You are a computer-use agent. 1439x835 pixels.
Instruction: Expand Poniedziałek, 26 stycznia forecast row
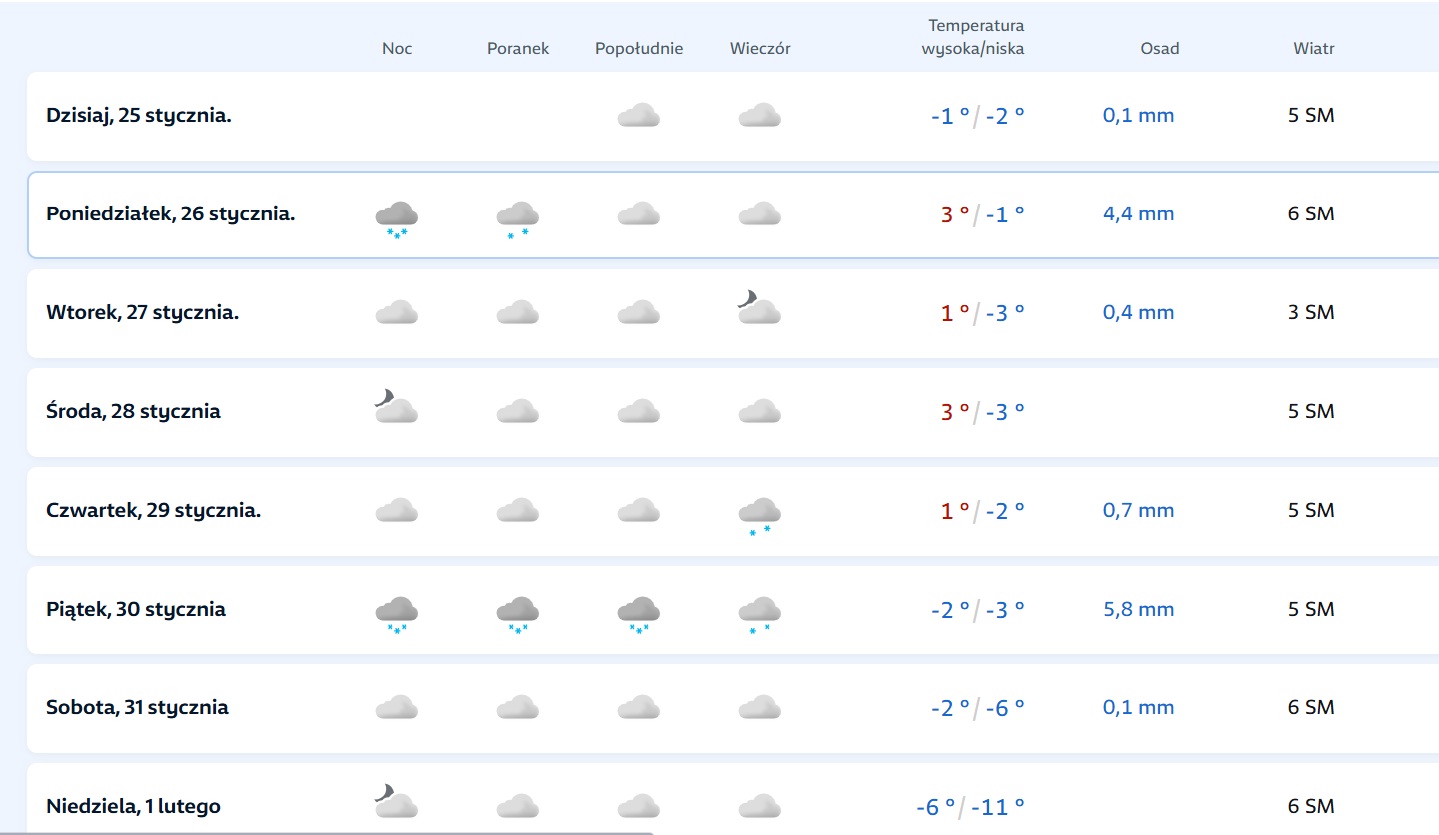point(171,214)
